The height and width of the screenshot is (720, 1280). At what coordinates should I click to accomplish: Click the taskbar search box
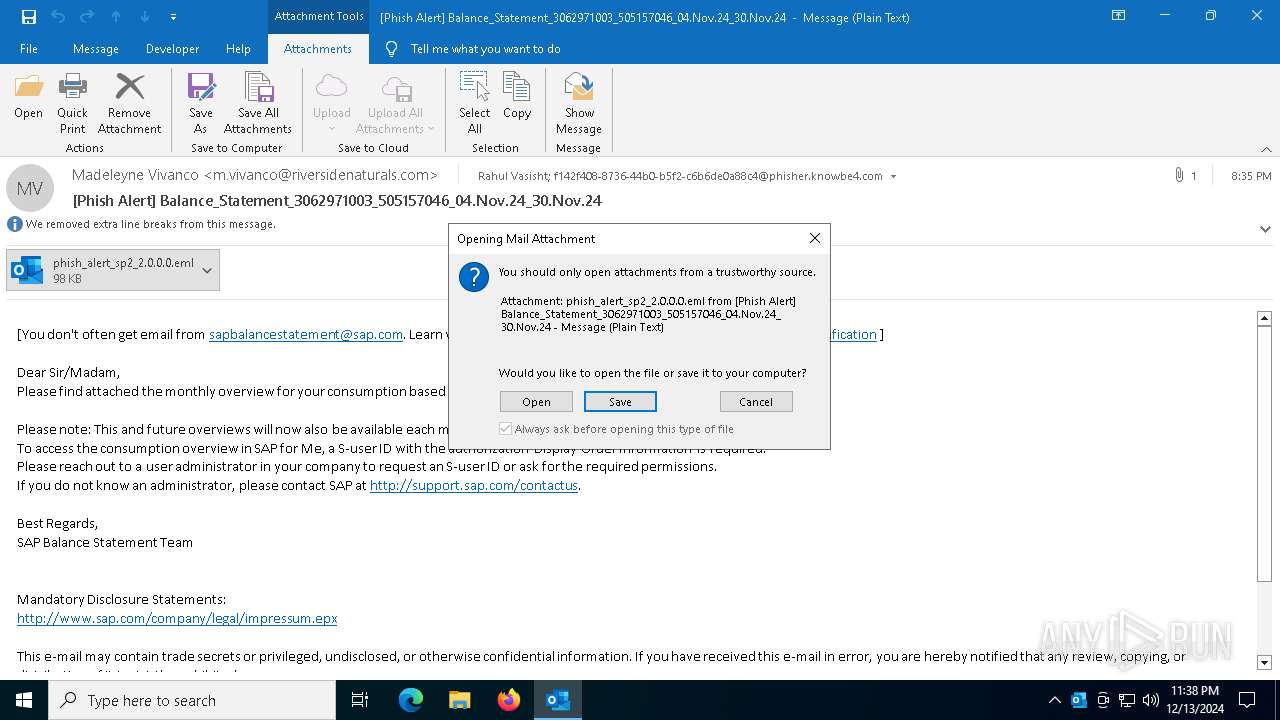tap(192, 700)
